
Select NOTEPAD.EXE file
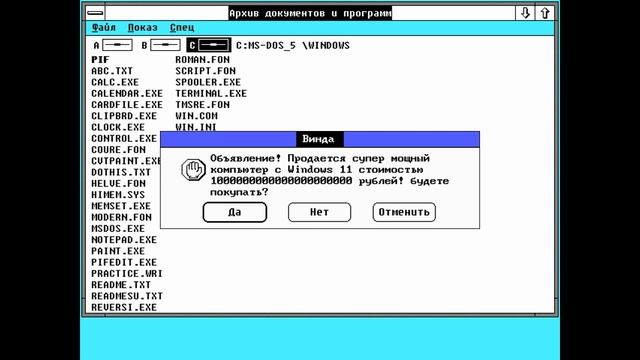[x=124, y=240]
